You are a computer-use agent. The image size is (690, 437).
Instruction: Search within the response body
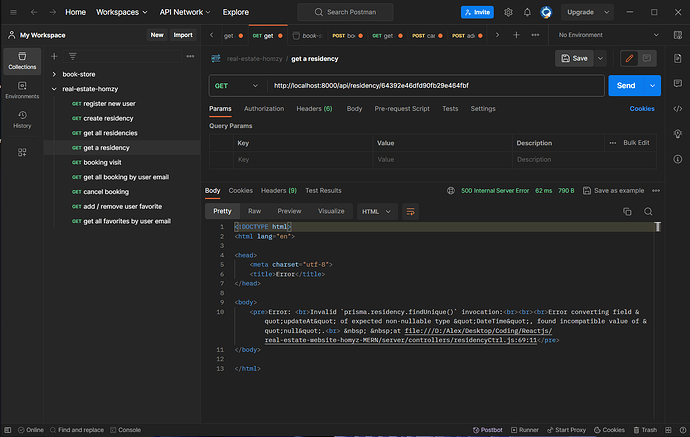[648, 211]
